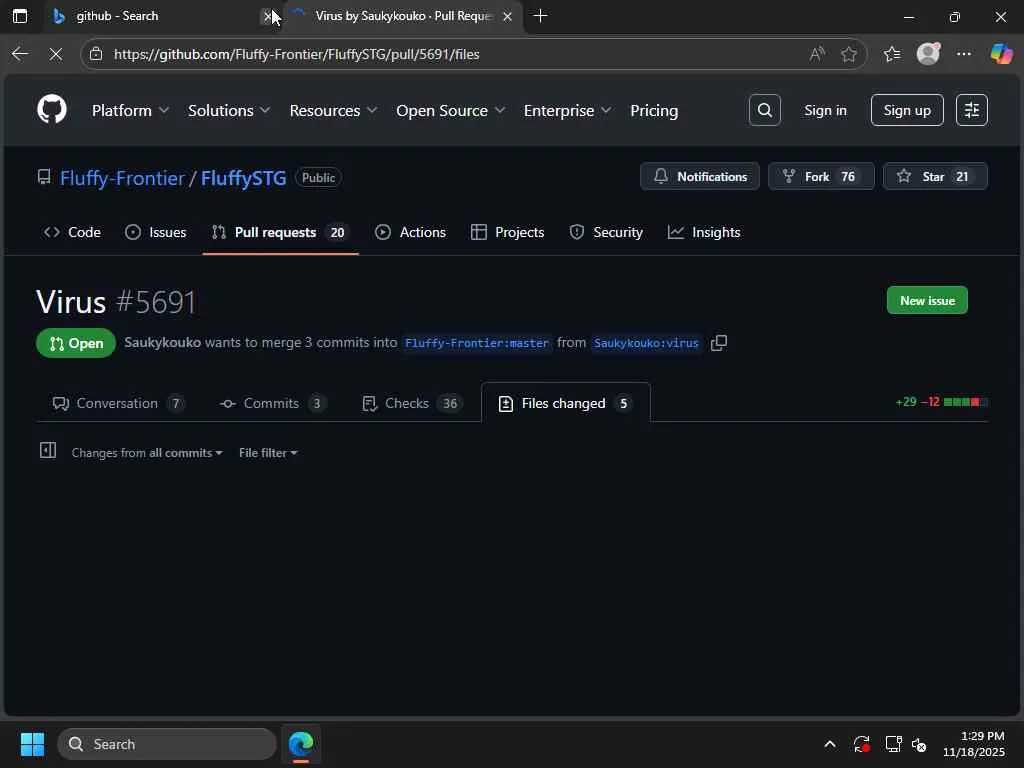Click the Saukykouko:virus branch label
Image resolution: width=1024 pixels, height=768 pixels.
click(x=647, y=343)
